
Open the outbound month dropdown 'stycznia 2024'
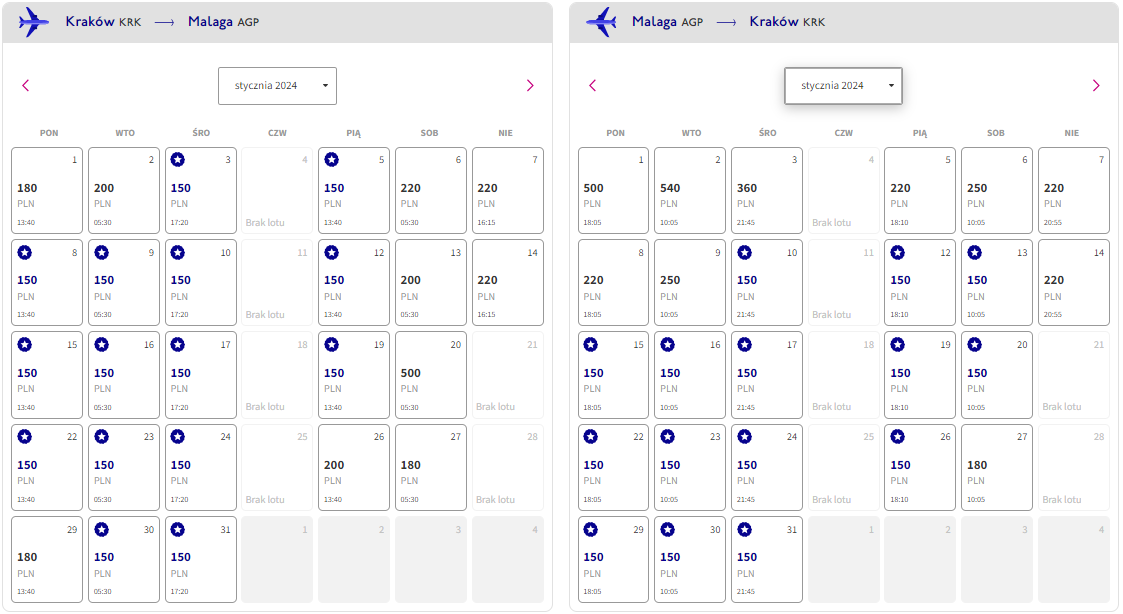point(277,86)
